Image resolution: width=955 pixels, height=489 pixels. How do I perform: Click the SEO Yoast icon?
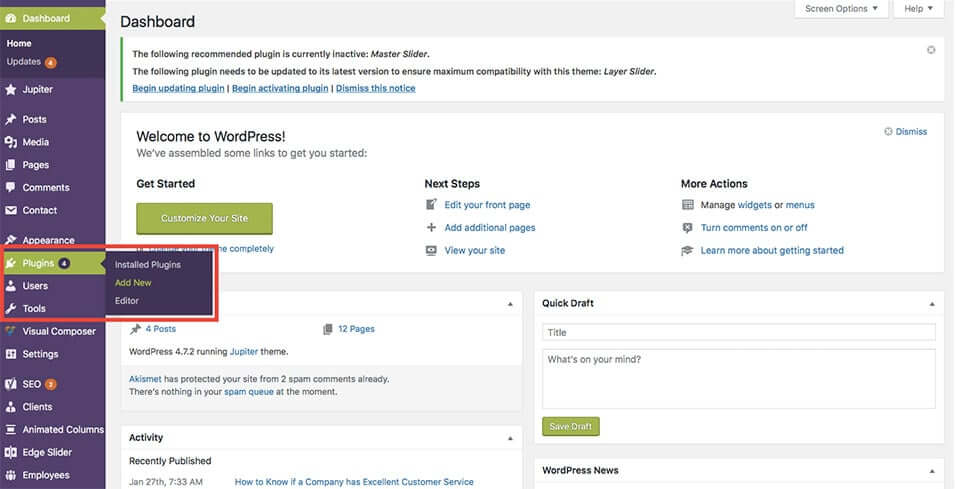[10, 384]
